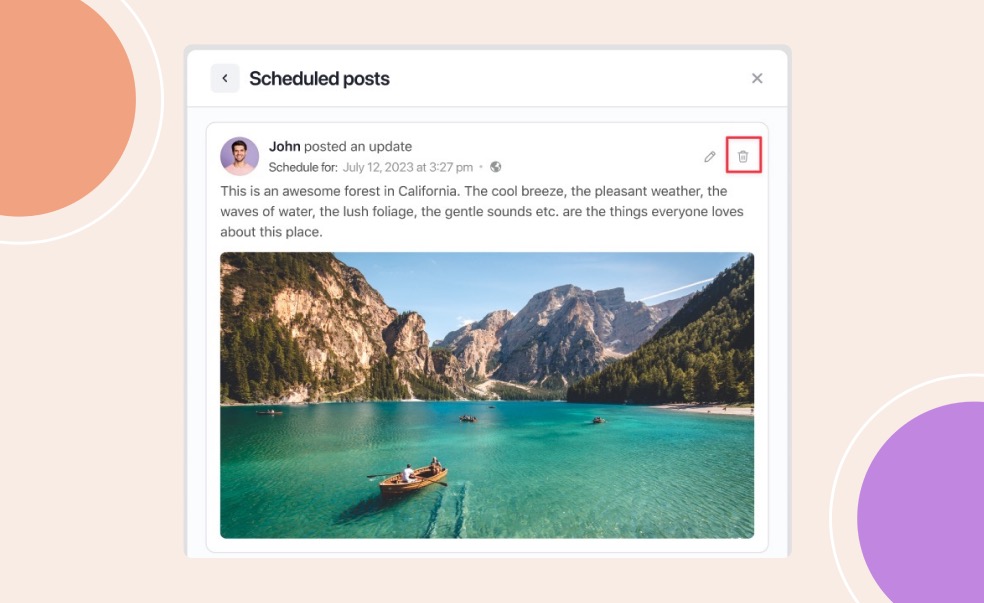Click the 'Schedule for:' label

(x=303, y=167)
